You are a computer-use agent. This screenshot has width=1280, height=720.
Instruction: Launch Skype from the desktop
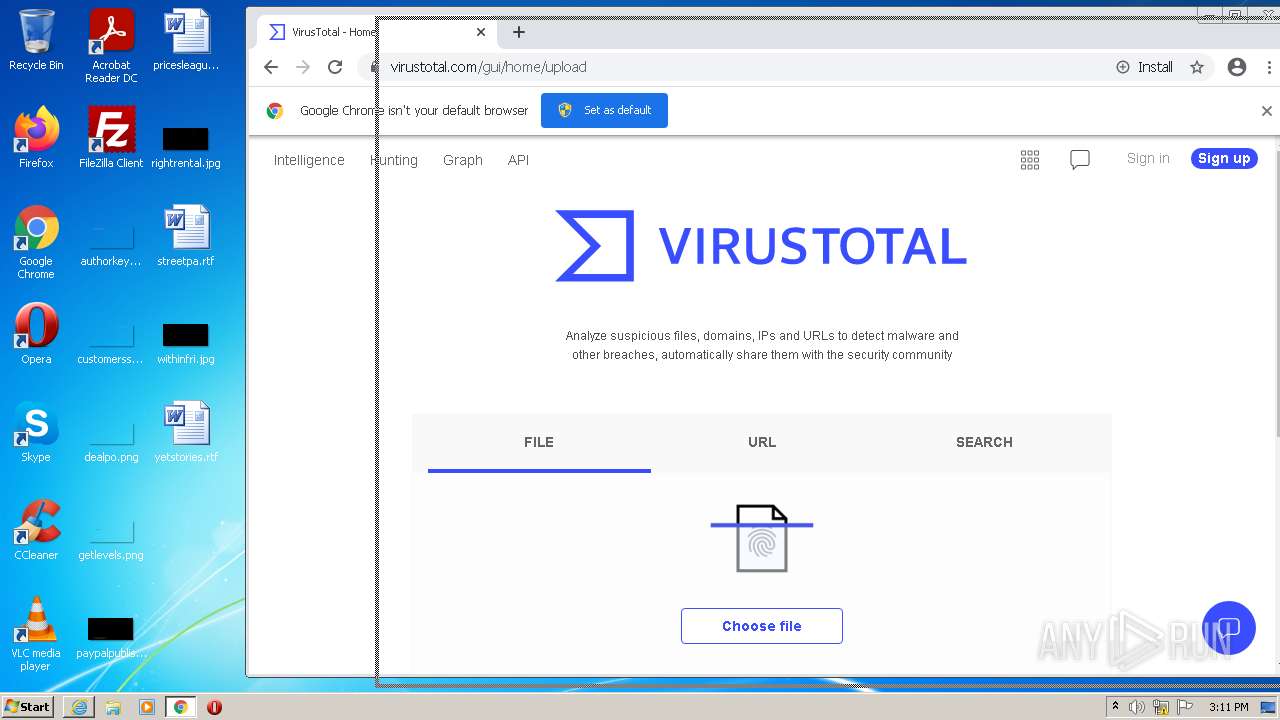coord(36,432)
